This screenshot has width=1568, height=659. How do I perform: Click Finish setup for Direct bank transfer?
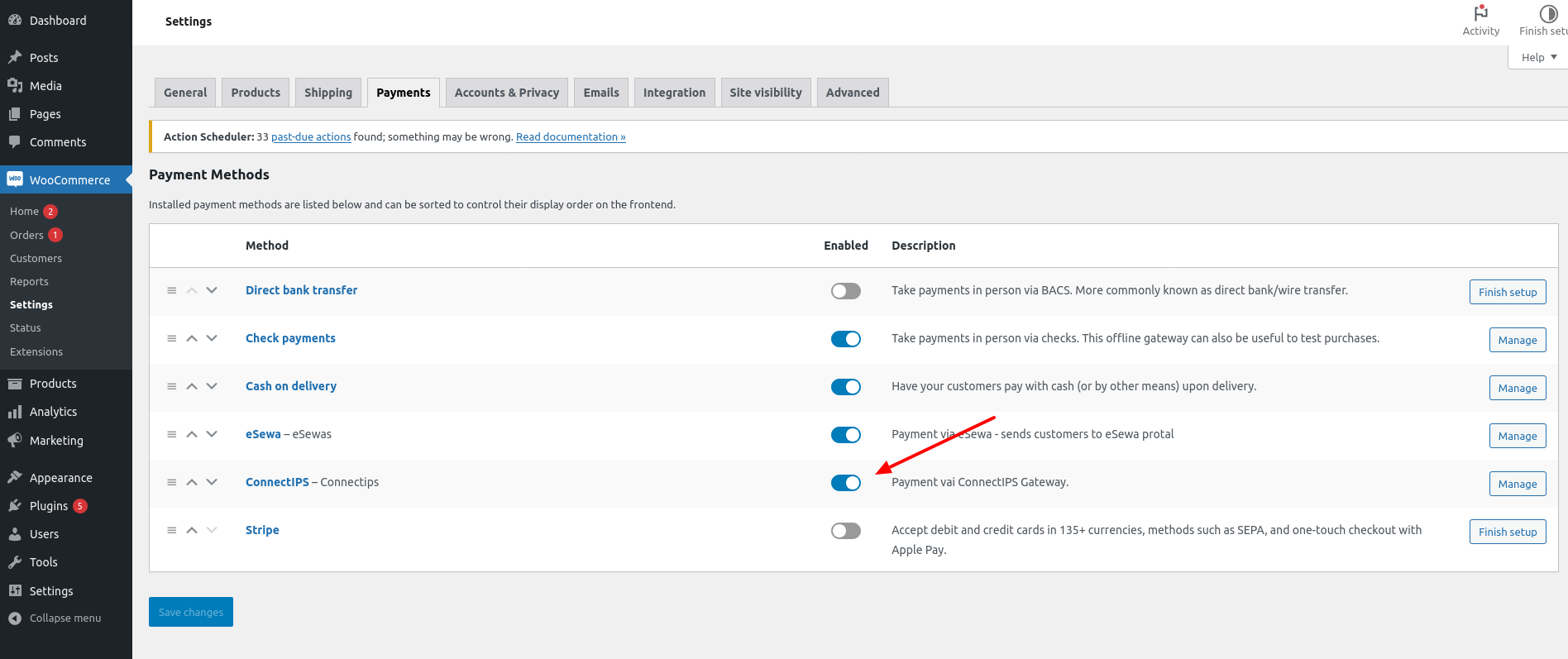pyautogui.click(x=1508, y=292)
